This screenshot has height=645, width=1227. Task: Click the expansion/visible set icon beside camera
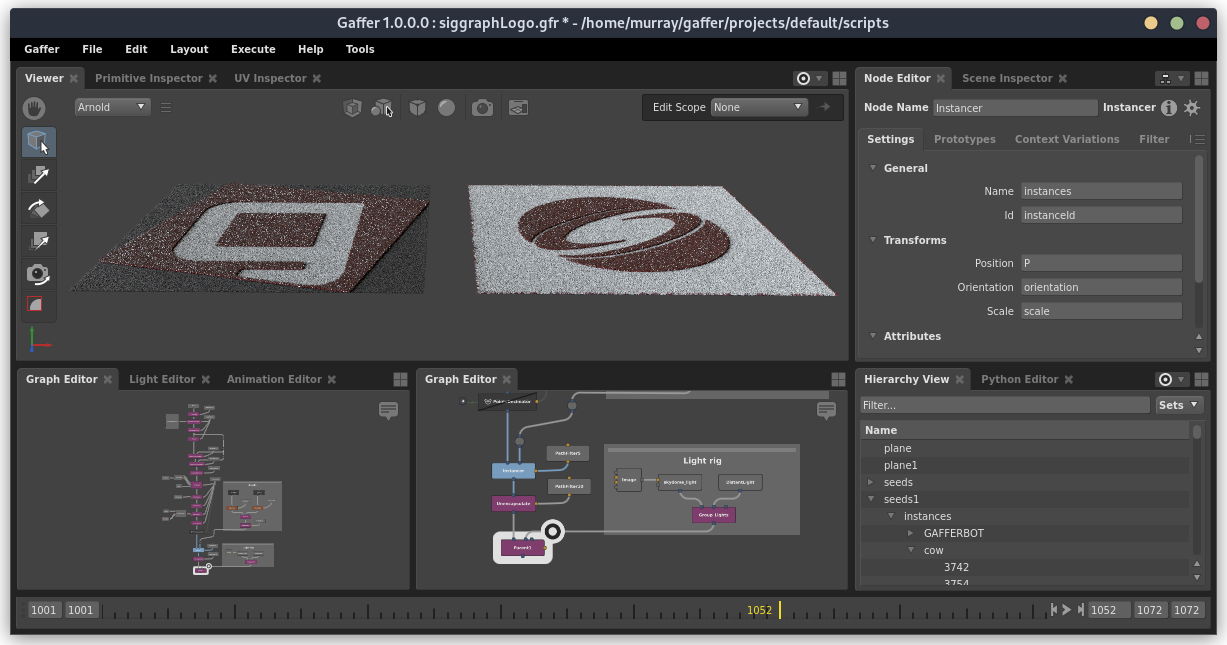[x=518, y=107]
